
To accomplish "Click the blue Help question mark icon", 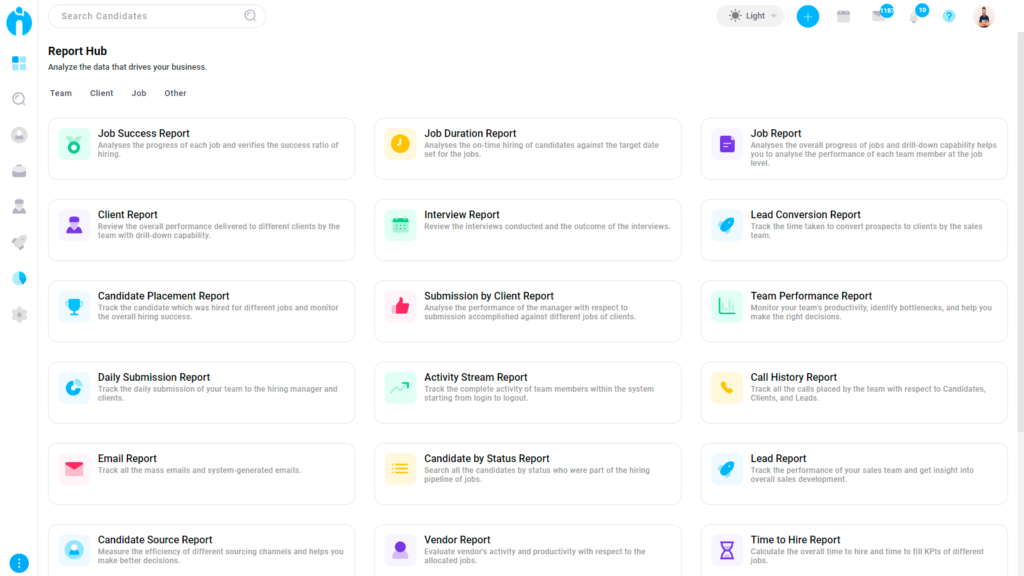I will [x=948, y=16].
